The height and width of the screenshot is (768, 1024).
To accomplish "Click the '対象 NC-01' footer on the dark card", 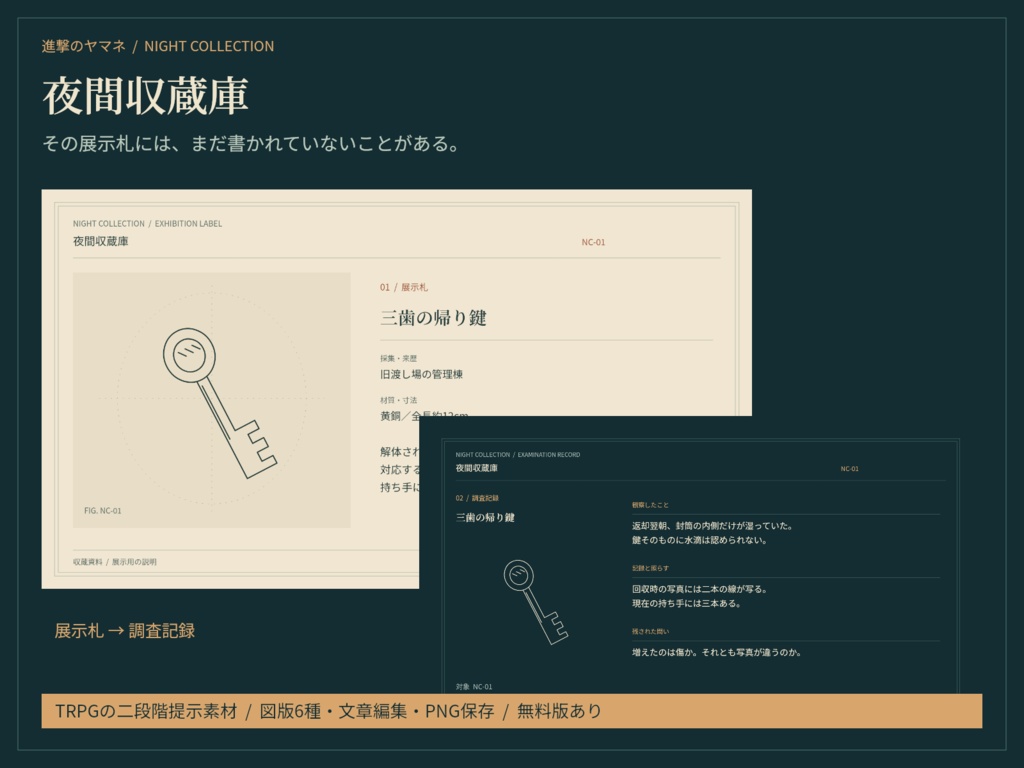I will 474,687.
